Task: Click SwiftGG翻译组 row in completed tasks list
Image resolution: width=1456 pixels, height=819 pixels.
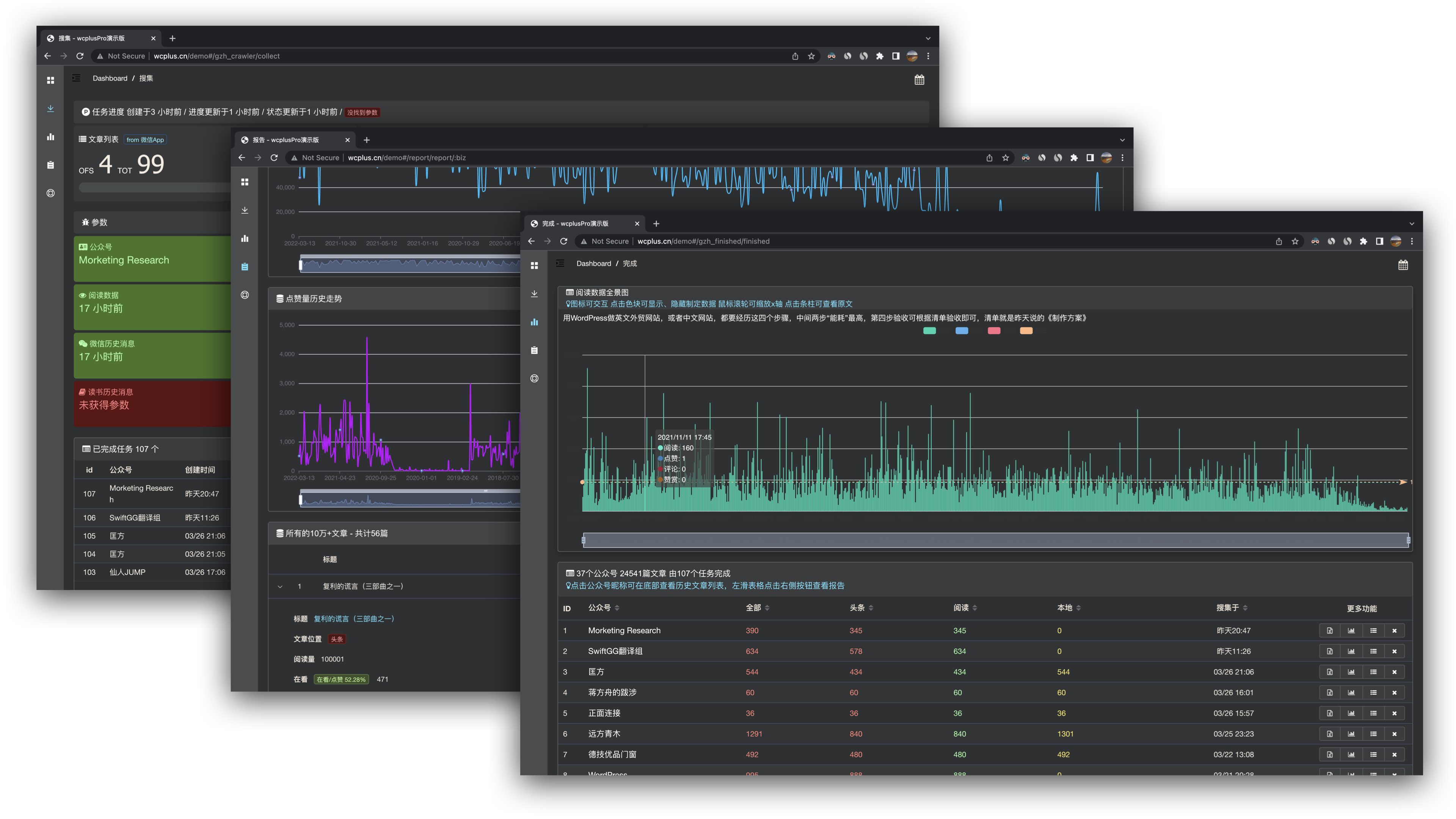Action: 152,518
